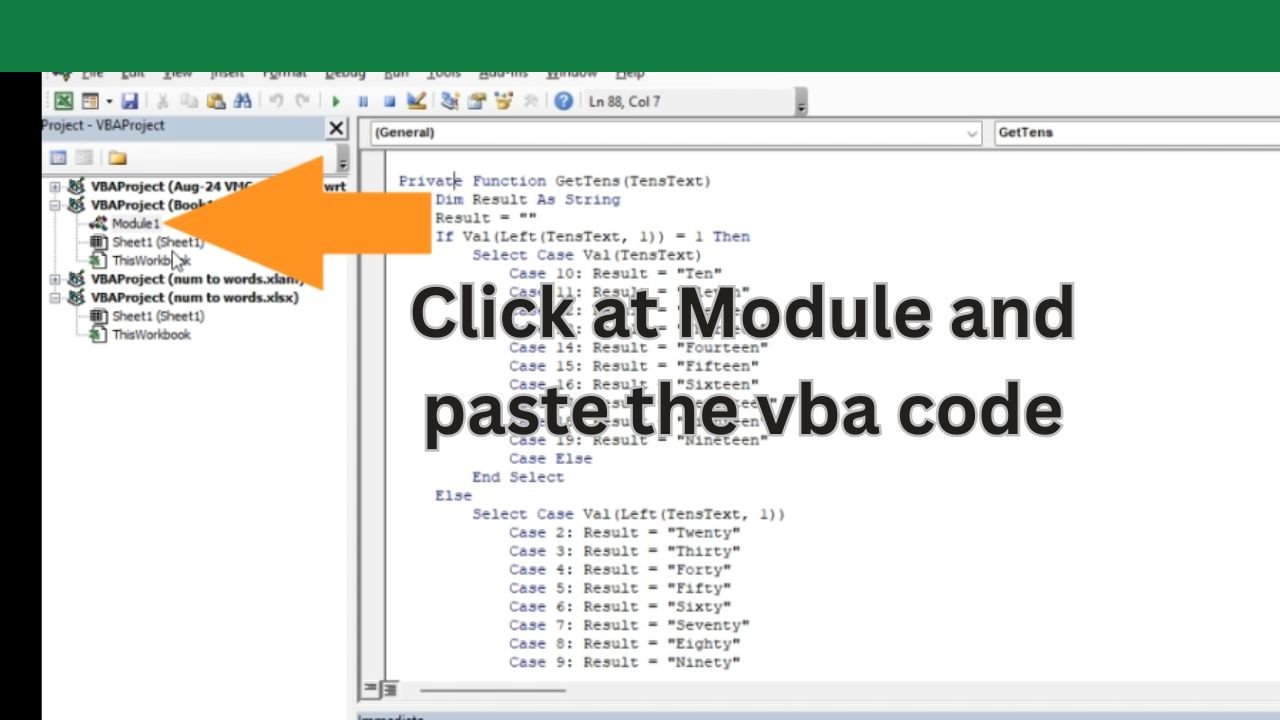
Task: Click the greyed Toolbox icon
Action: [531, 101]
